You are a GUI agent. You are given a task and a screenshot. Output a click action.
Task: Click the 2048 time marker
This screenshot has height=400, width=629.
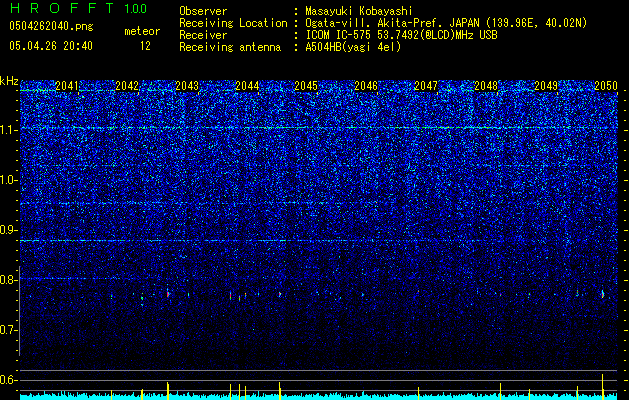pos(486,86)
